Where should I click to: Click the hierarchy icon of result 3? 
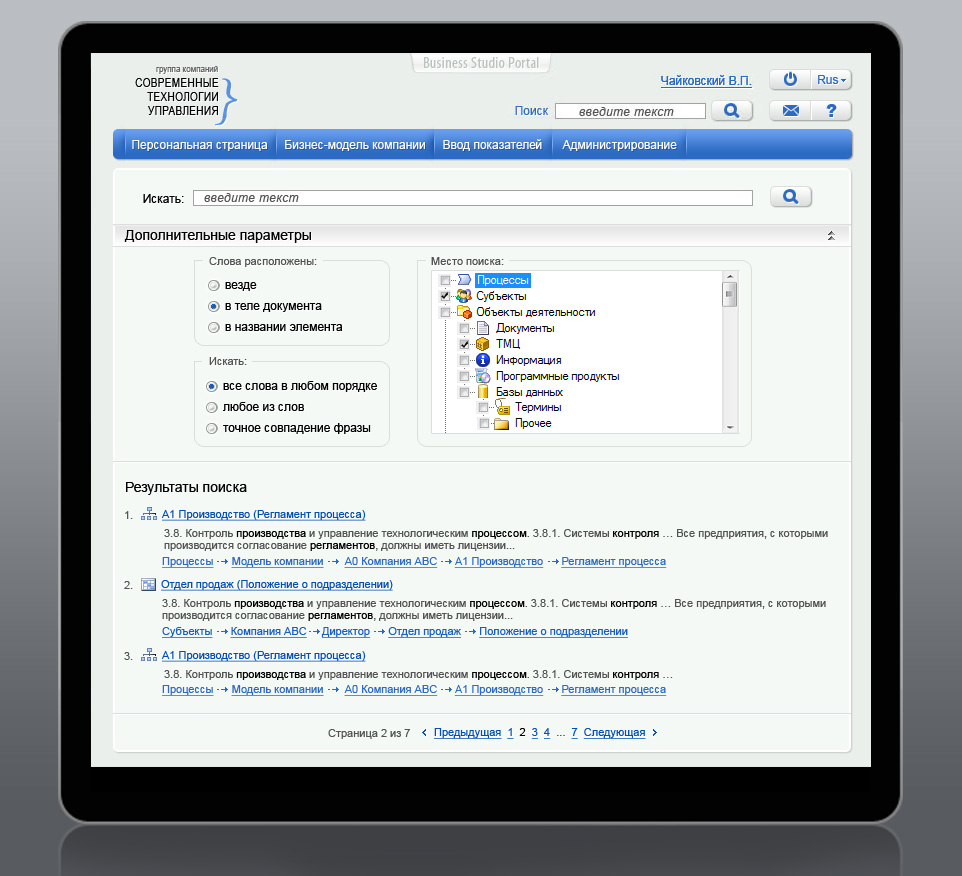tap(148, 655)
